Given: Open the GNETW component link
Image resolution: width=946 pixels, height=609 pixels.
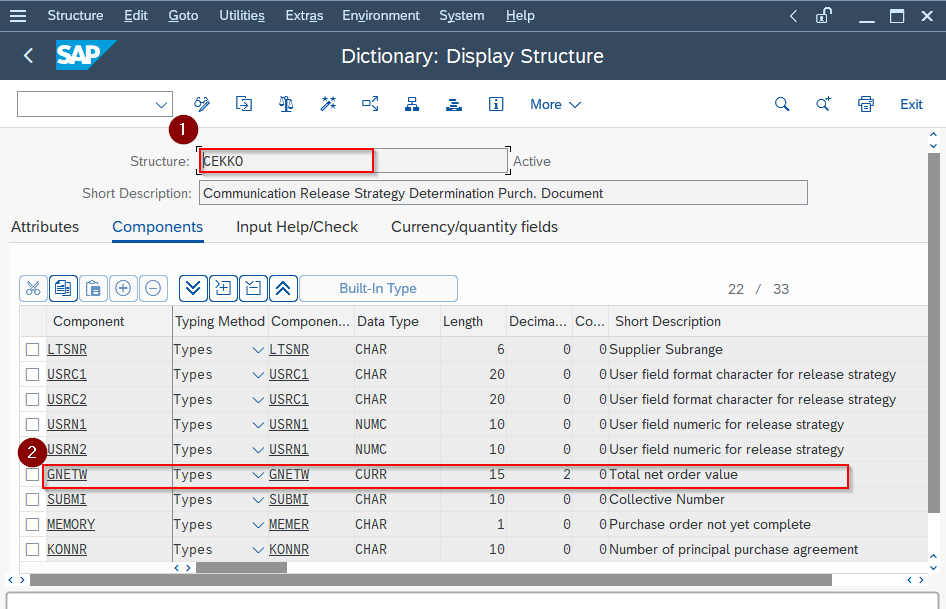Looking at the screenshot, I should click(x=67, y=474).
